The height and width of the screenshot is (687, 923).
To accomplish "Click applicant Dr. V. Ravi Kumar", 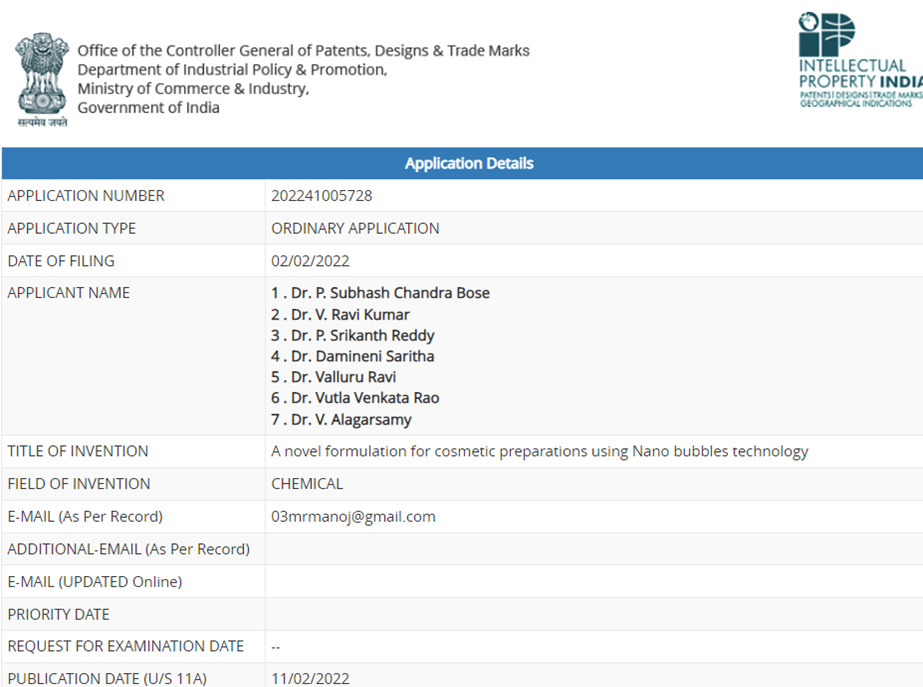I will coord(340,314).
